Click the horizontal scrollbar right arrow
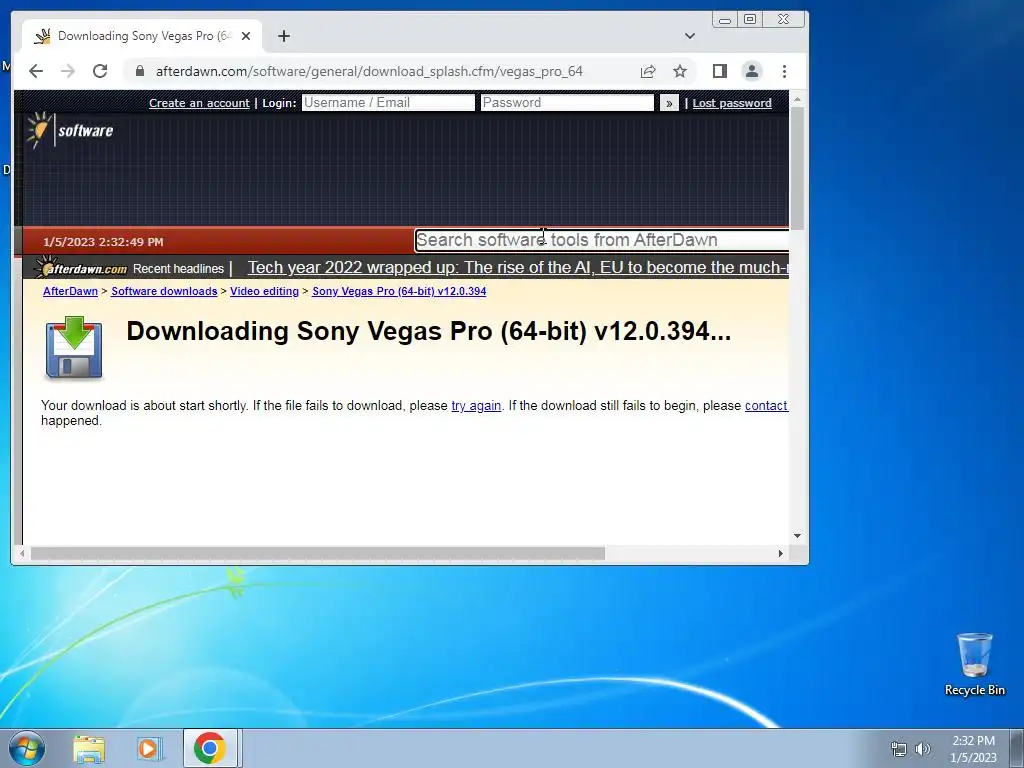The image size is (1024, 768). click(780, 554)
